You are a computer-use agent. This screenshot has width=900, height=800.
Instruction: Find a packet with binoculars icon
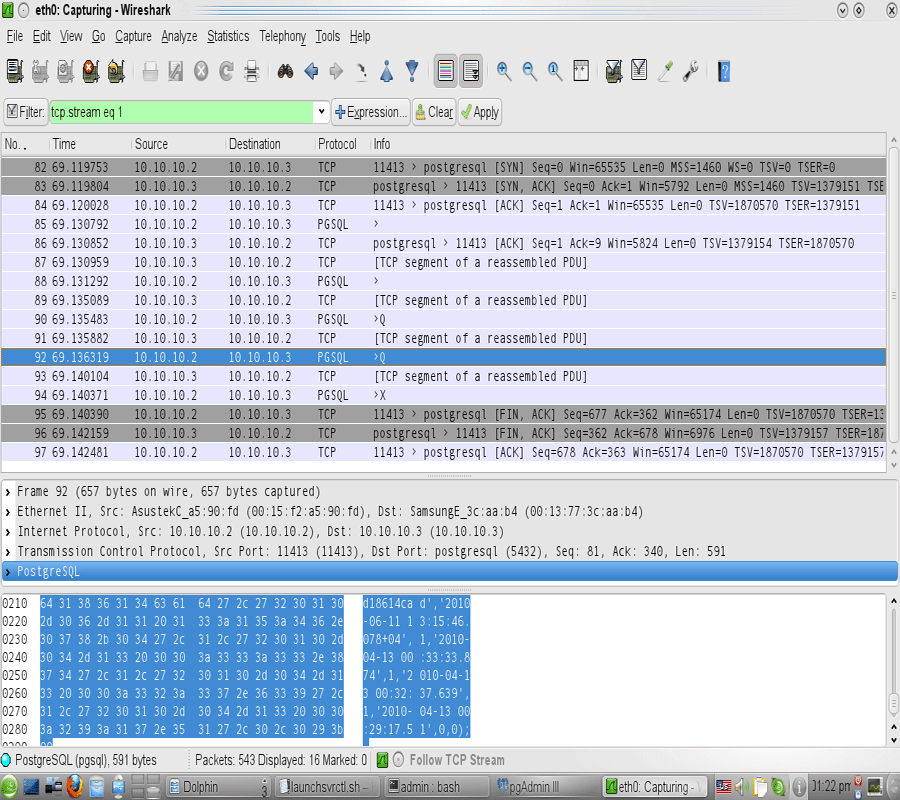pos(285,71)
